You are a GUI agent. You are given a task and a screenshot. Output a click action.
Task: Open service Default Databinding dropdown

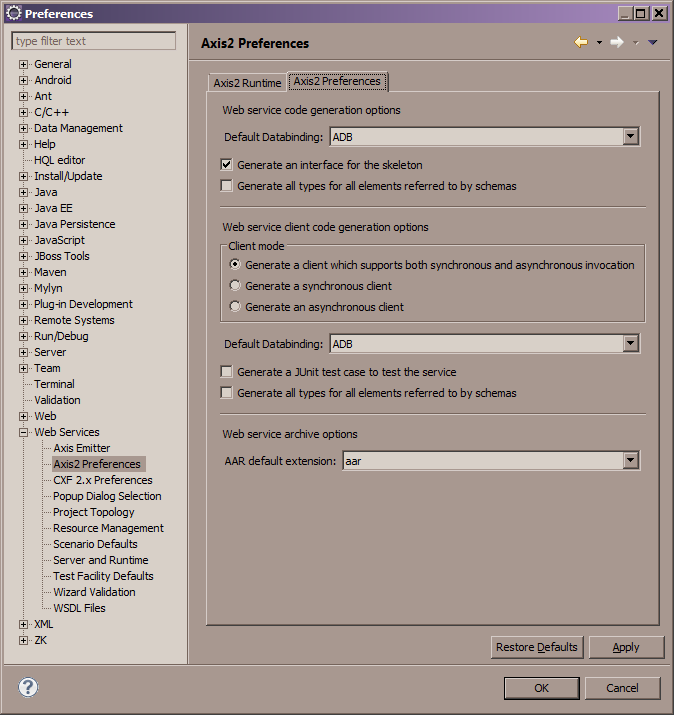click(x=631, y=136)
